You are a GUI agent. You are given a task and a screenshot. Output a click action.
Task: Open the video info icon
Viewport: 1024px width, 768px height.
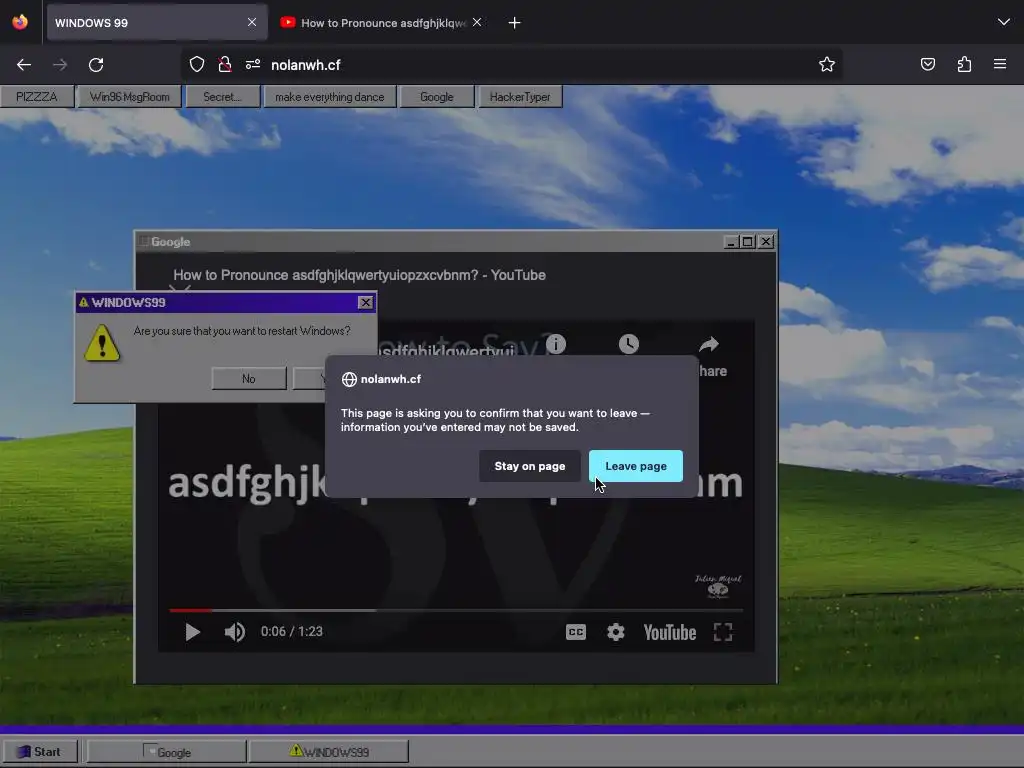tap(556, 344)
